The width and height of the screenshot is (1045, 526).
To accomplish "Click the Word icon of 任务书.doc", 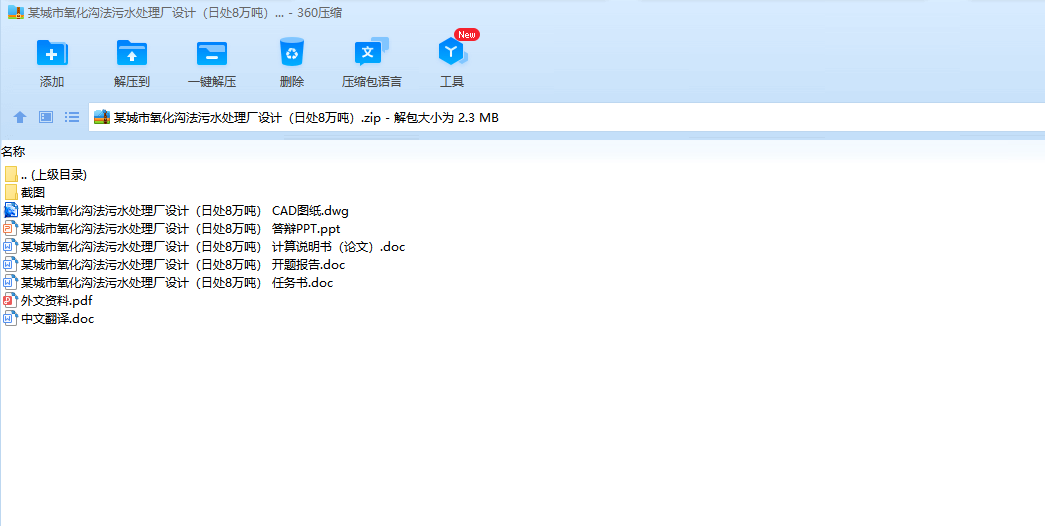I will (x=11, y=283).
